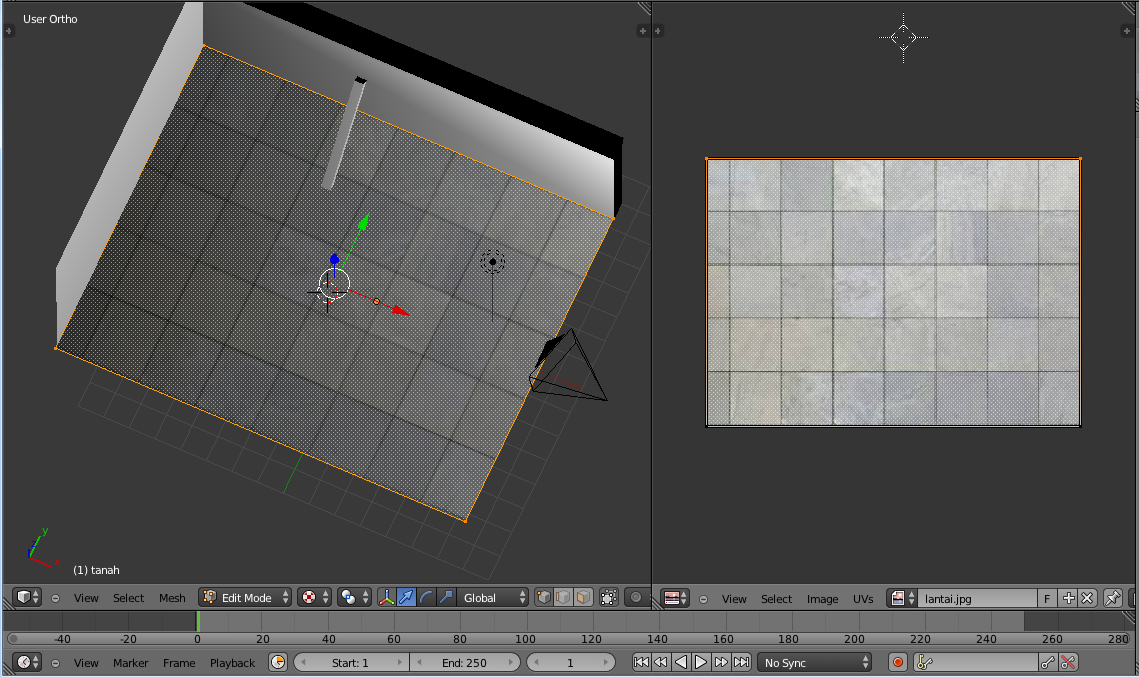Play the animation forward
Viewport: 1139px width, 677px height.
point(700,662)
